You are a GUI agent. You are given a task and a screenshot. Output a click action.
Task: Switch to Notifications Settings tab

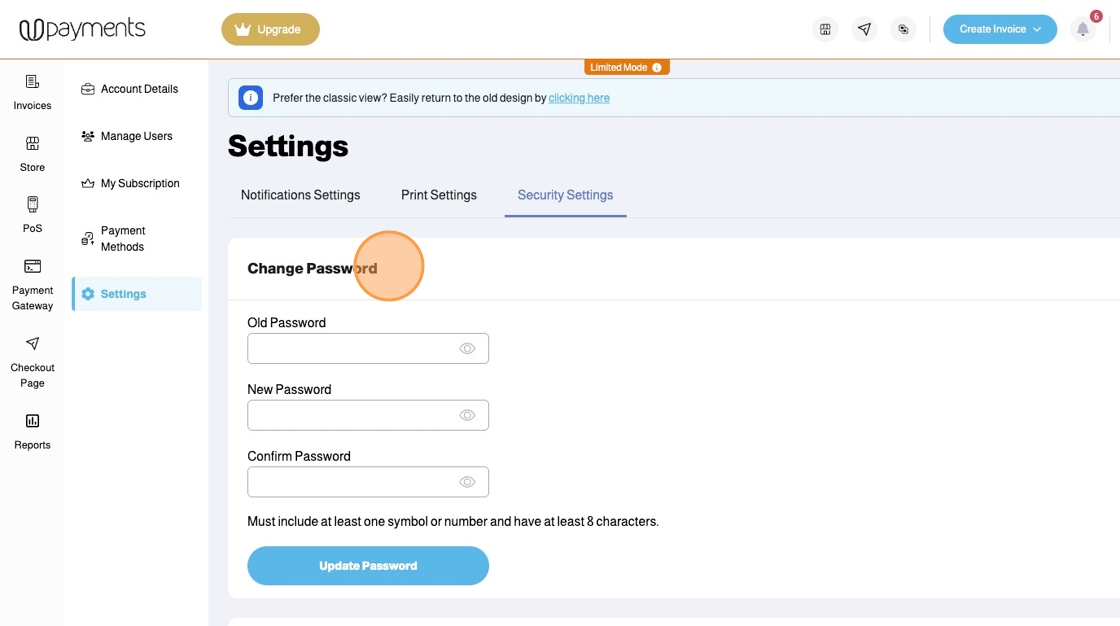coord(300,195)
